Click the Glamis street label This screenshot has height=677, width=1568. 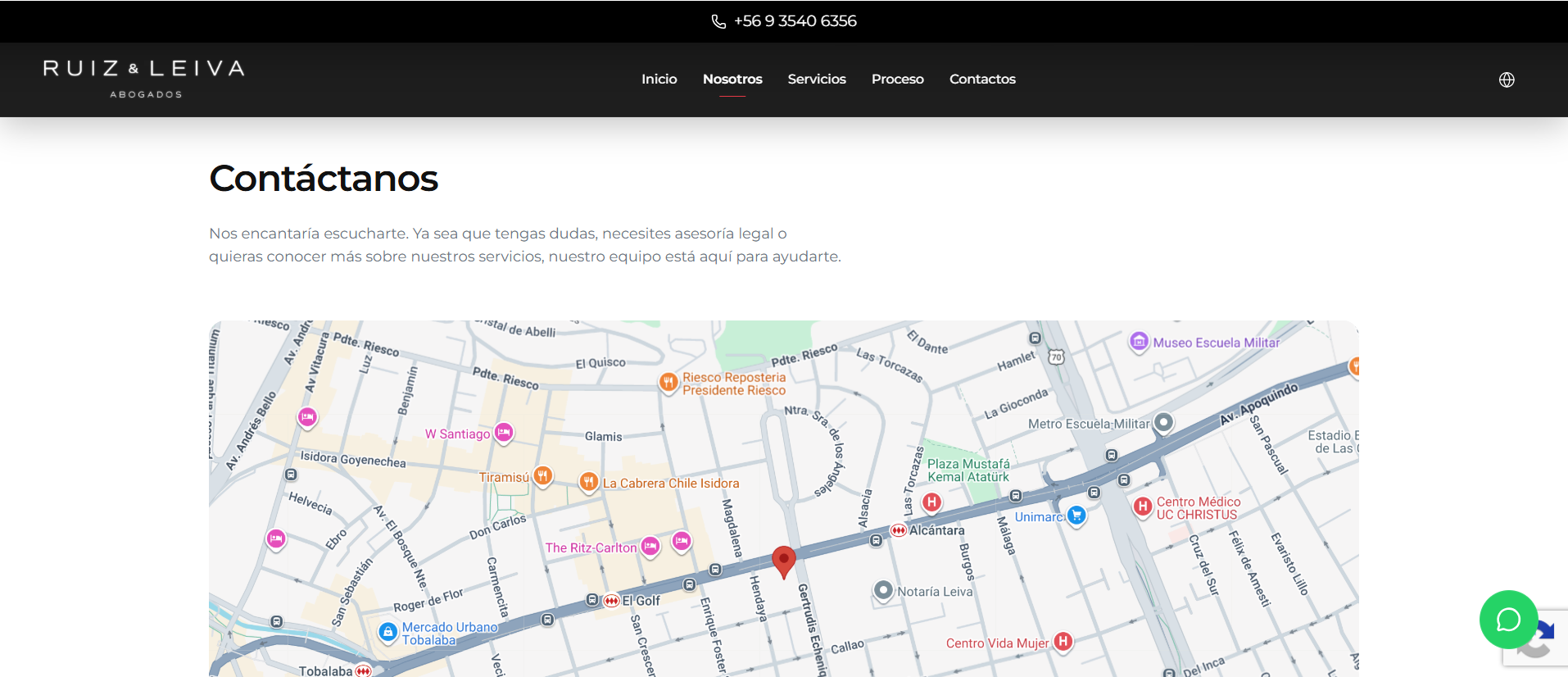coord(604,437)
